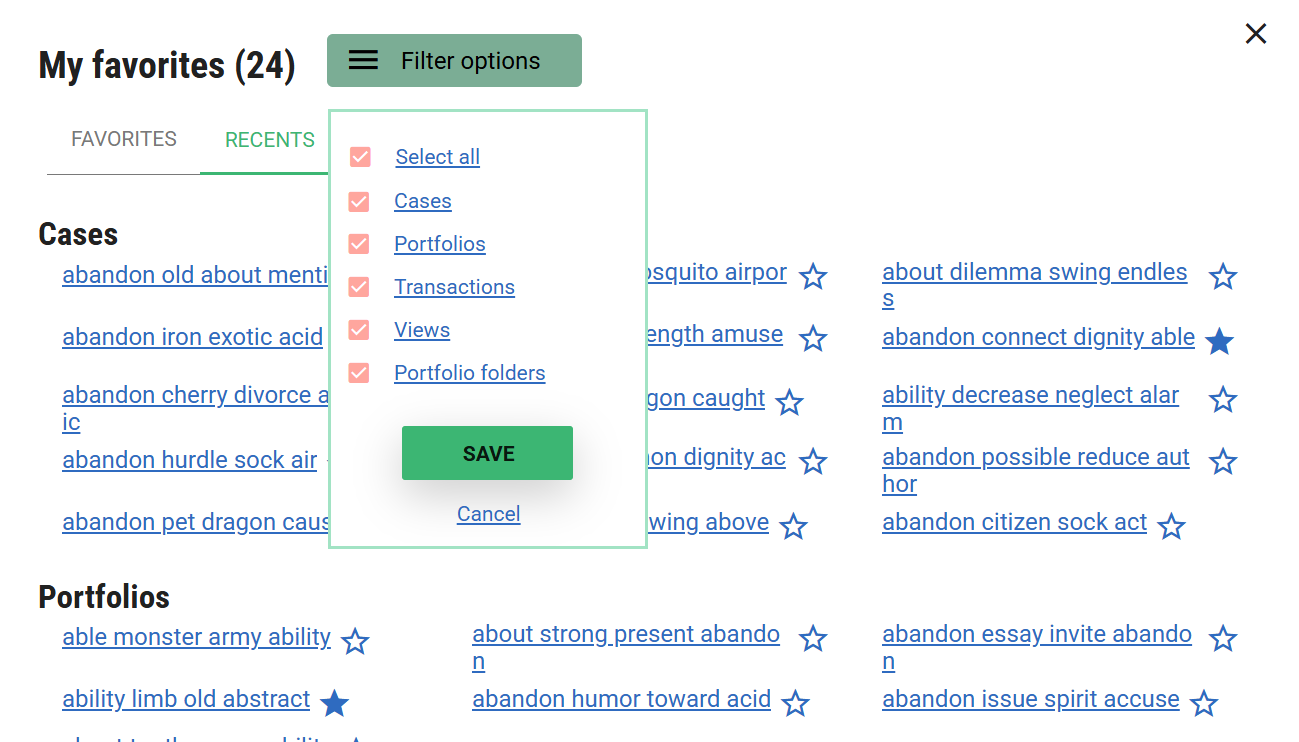
Task: Switch to the Favorites tab
Action: (x=124, y=139)
